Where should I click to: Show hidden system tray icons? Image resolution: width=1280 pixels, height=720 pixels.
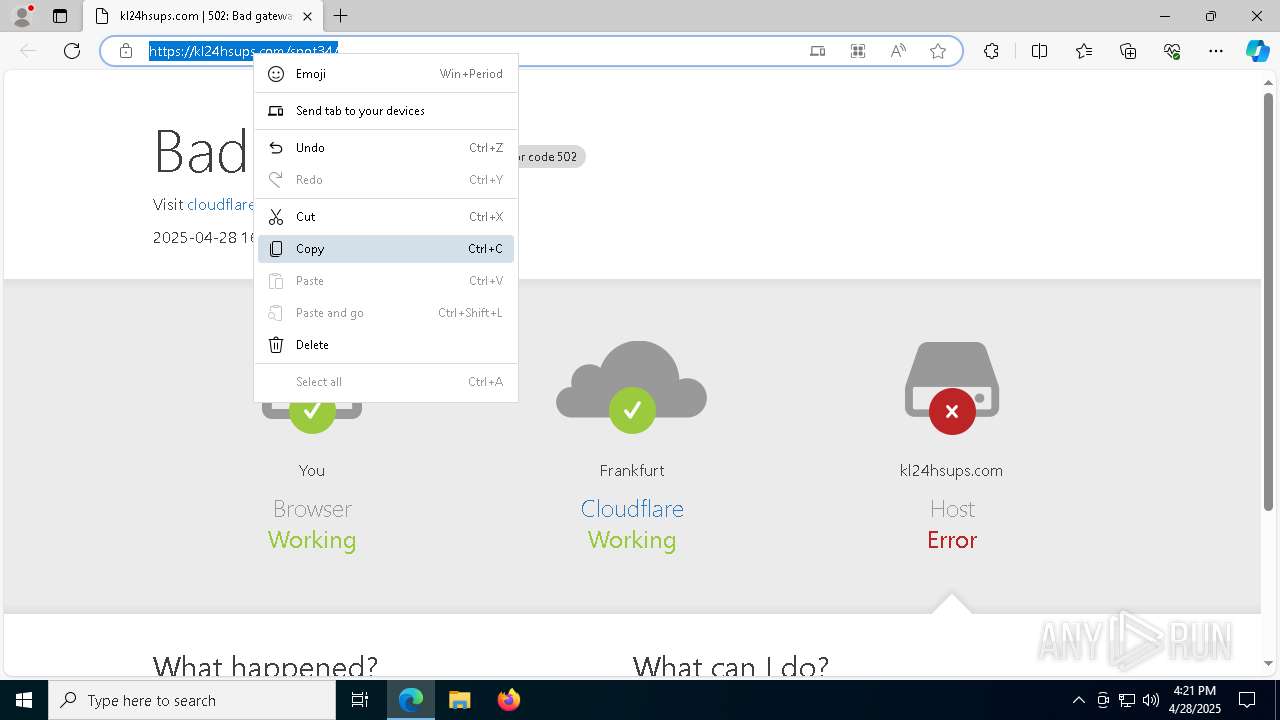1078,700
